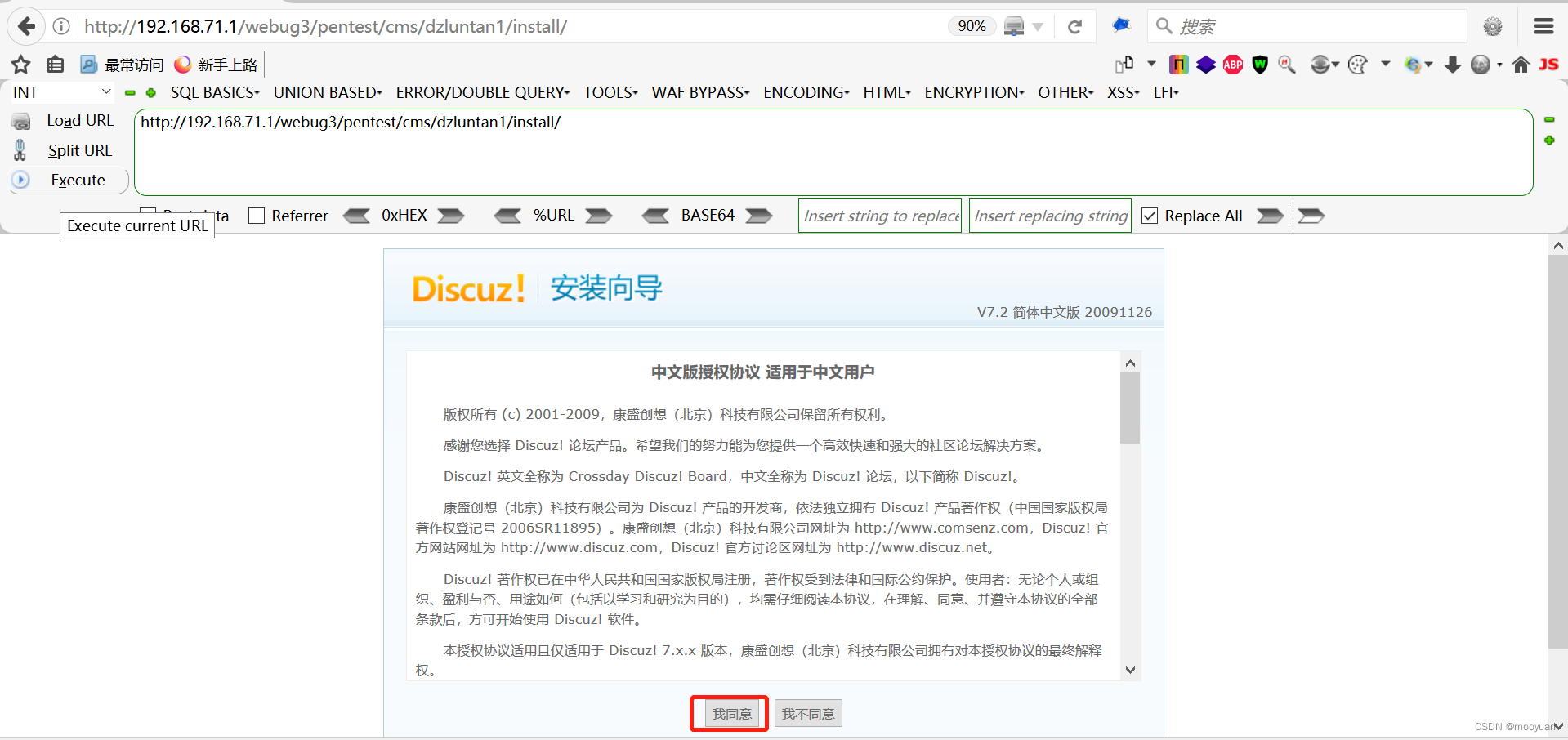The height and width of the screenshot is (740, 1568).
Task: Encode with right arrow after BASE64
Action: [759, 216]
